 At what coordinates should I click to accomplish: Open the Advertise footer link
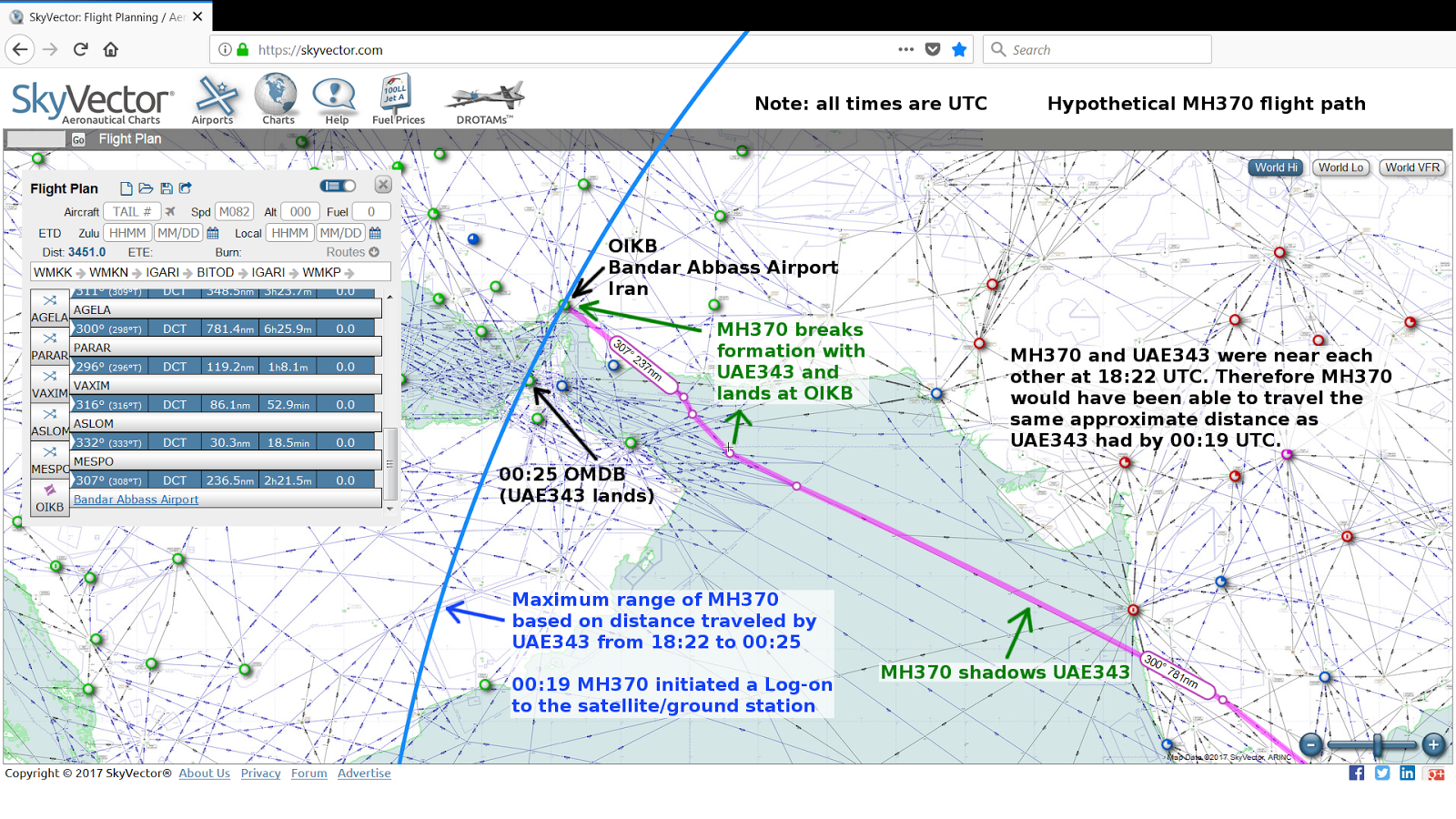tap(364, 773)
